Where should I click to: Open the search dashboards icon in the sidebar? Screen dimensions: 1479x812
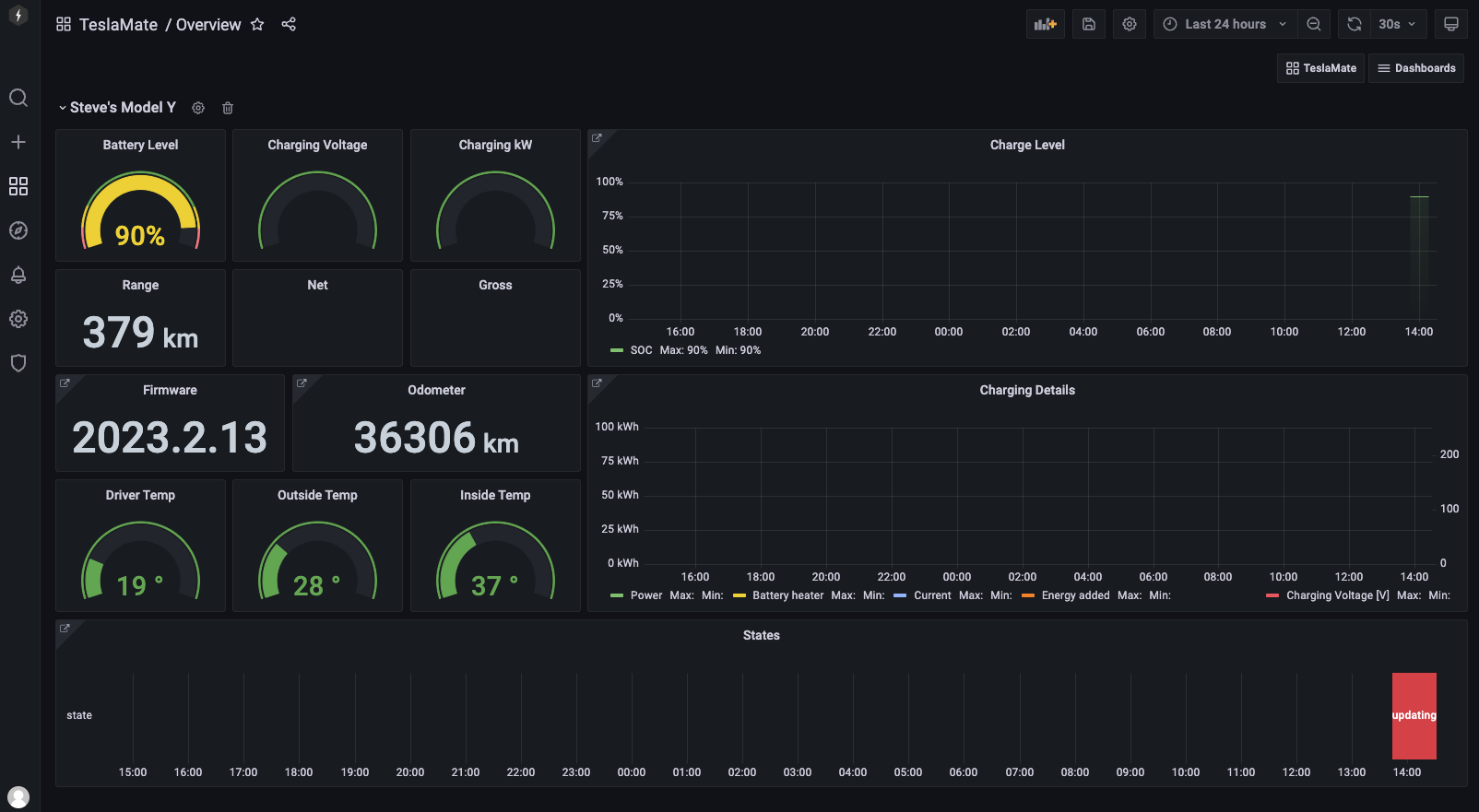point(18,98)
